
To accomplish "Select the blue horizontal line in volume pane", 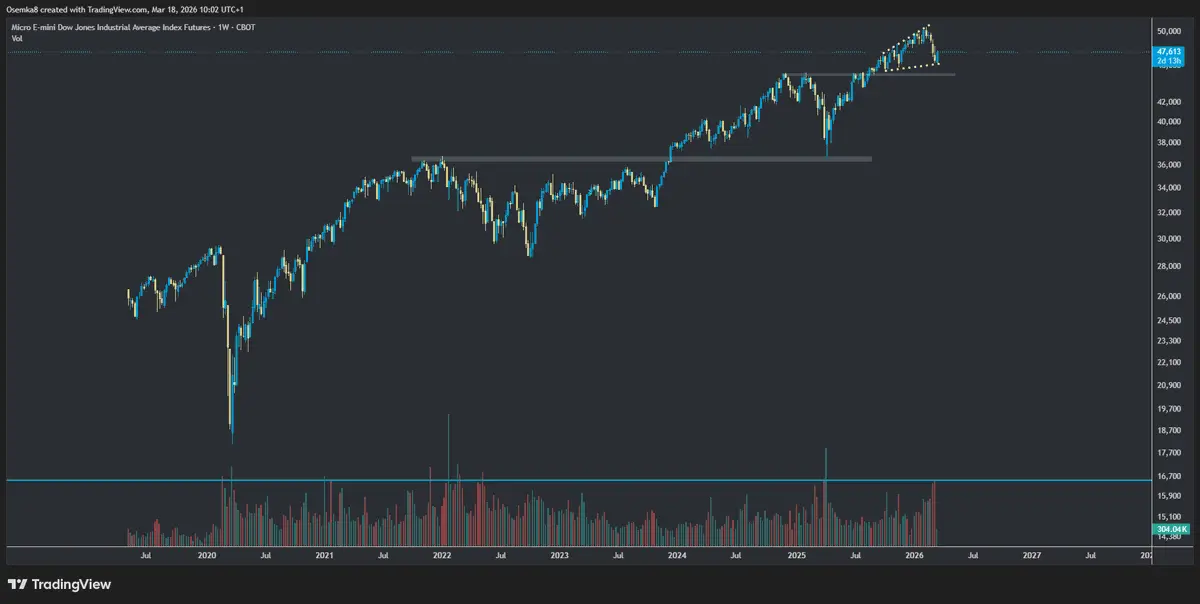I will click(x=578, y=481).
